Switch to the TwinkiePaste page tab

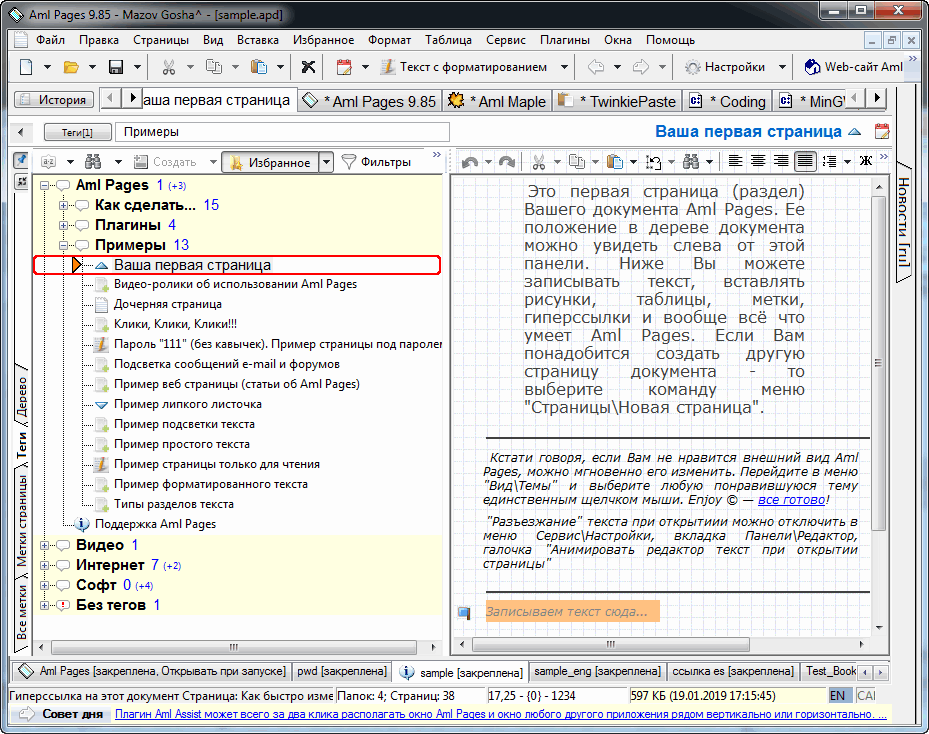click(x=617, y=101)
